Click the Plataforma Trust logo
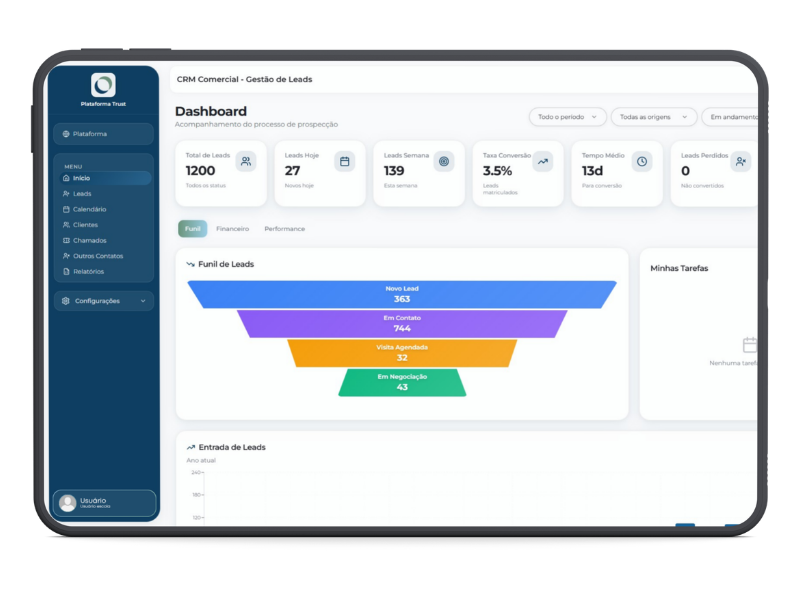The width and height of the screenshot is (800, 600). pyautogui.click(x=103, y=85)
